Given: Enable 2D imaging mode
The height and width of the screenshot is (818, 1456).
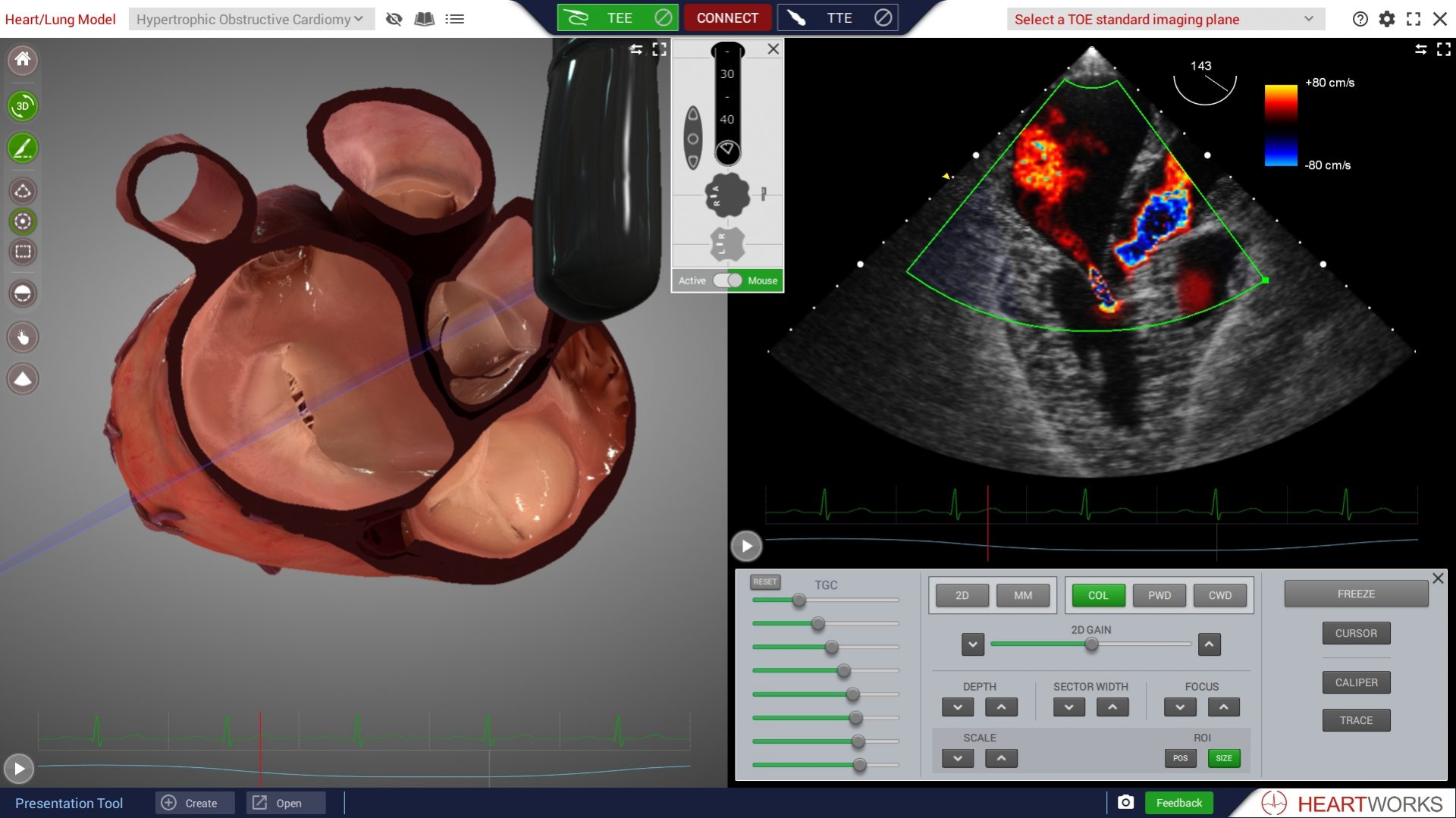Looking at the screenshot, I should [962, 595].
